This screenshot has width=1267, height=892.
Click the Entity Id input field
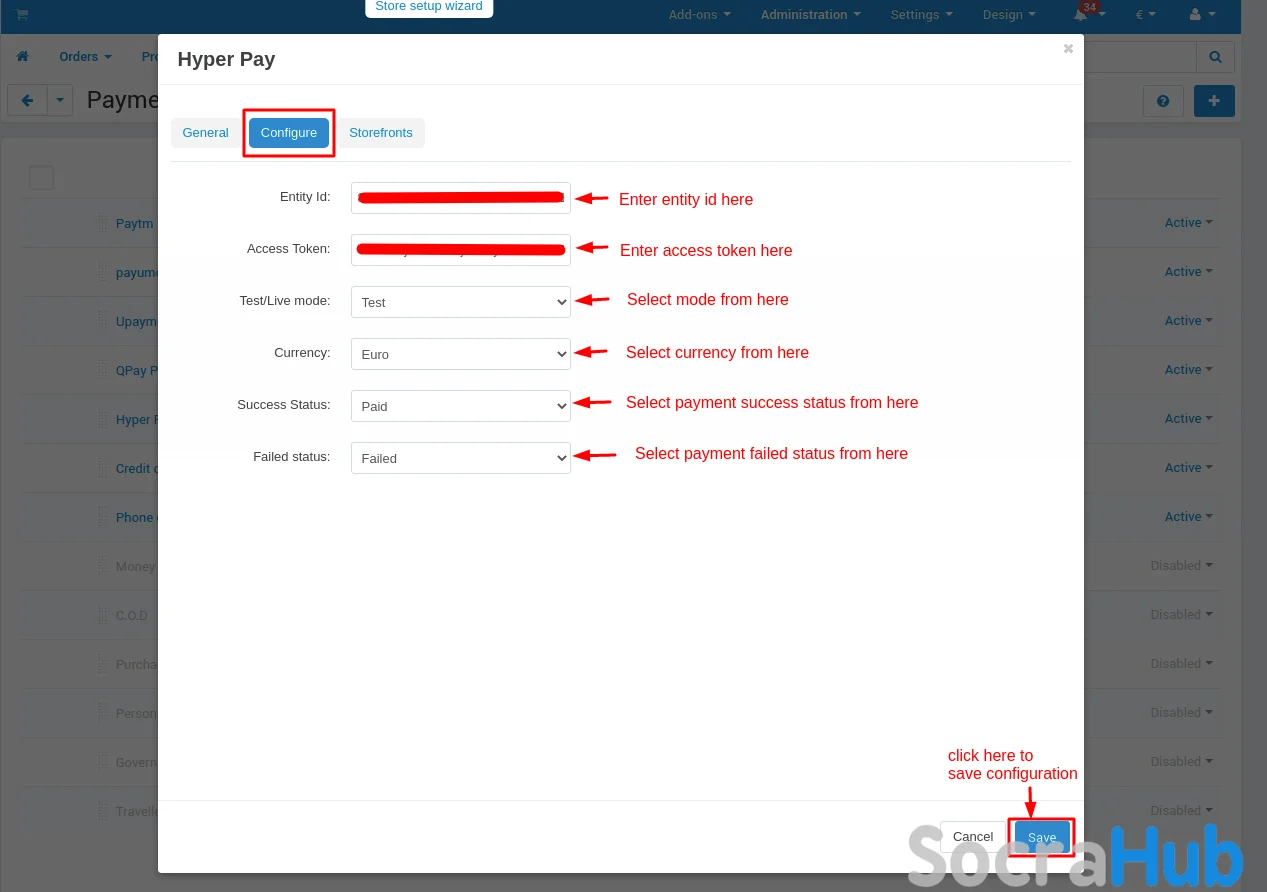pos(461,198)
